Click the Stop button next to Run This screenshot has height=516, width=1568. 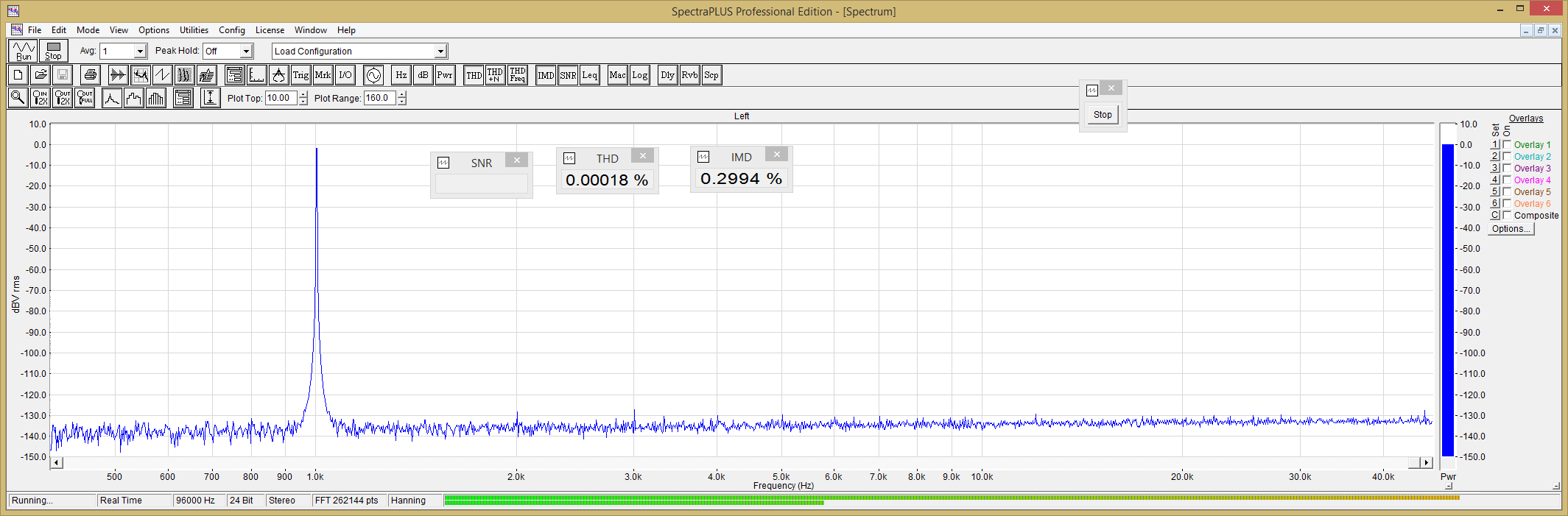point(54,51)
